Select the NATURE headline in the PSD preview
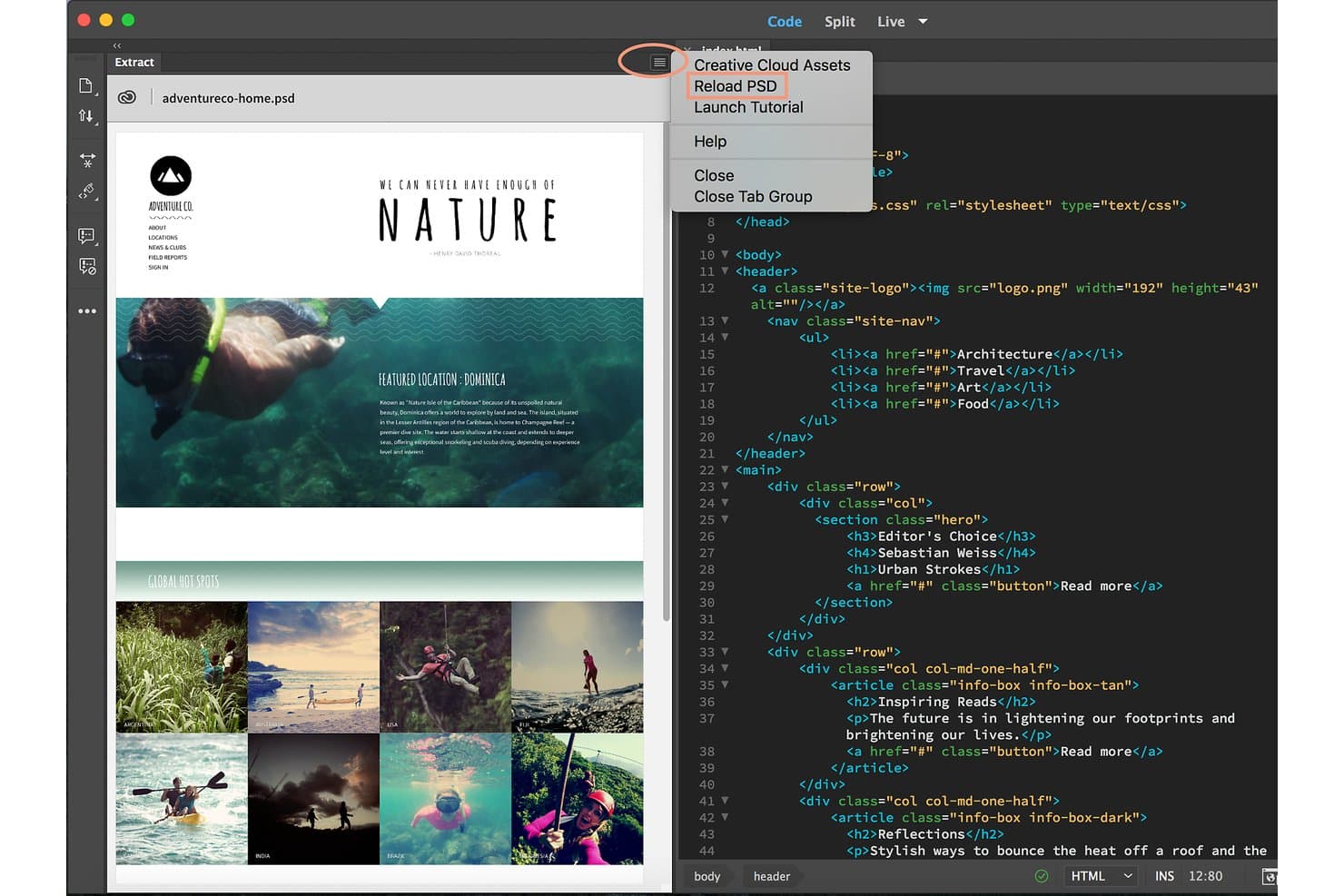 tap(468, 220)
